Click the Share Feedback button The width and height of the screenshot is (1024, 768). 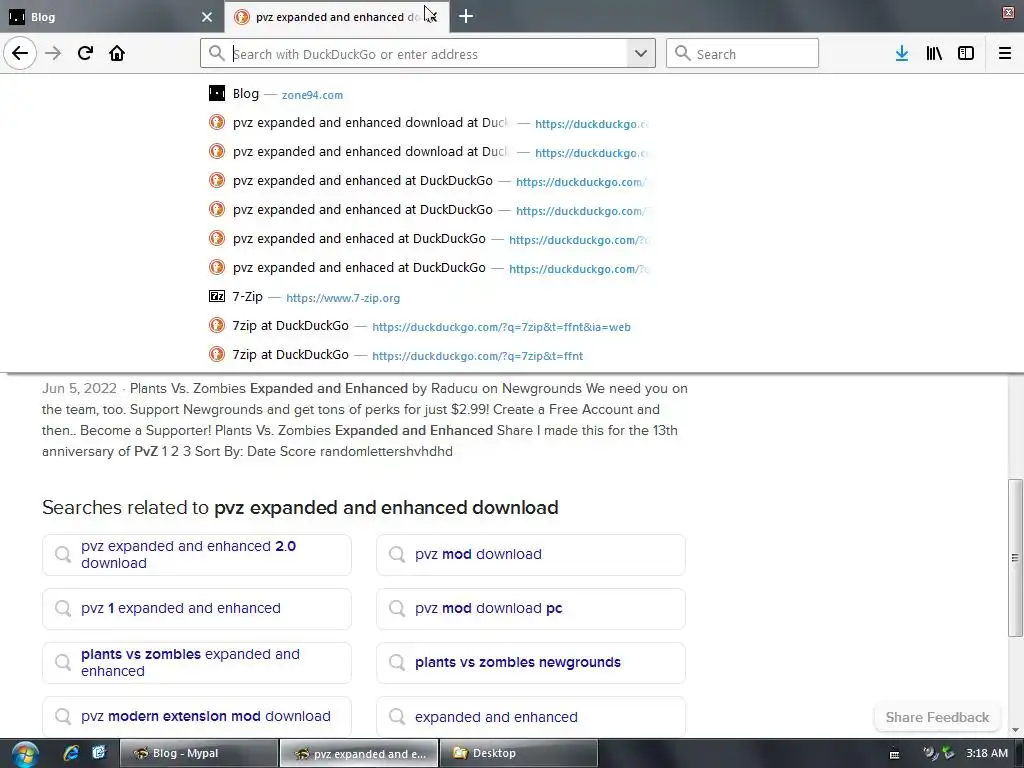(x=937, y=717)
